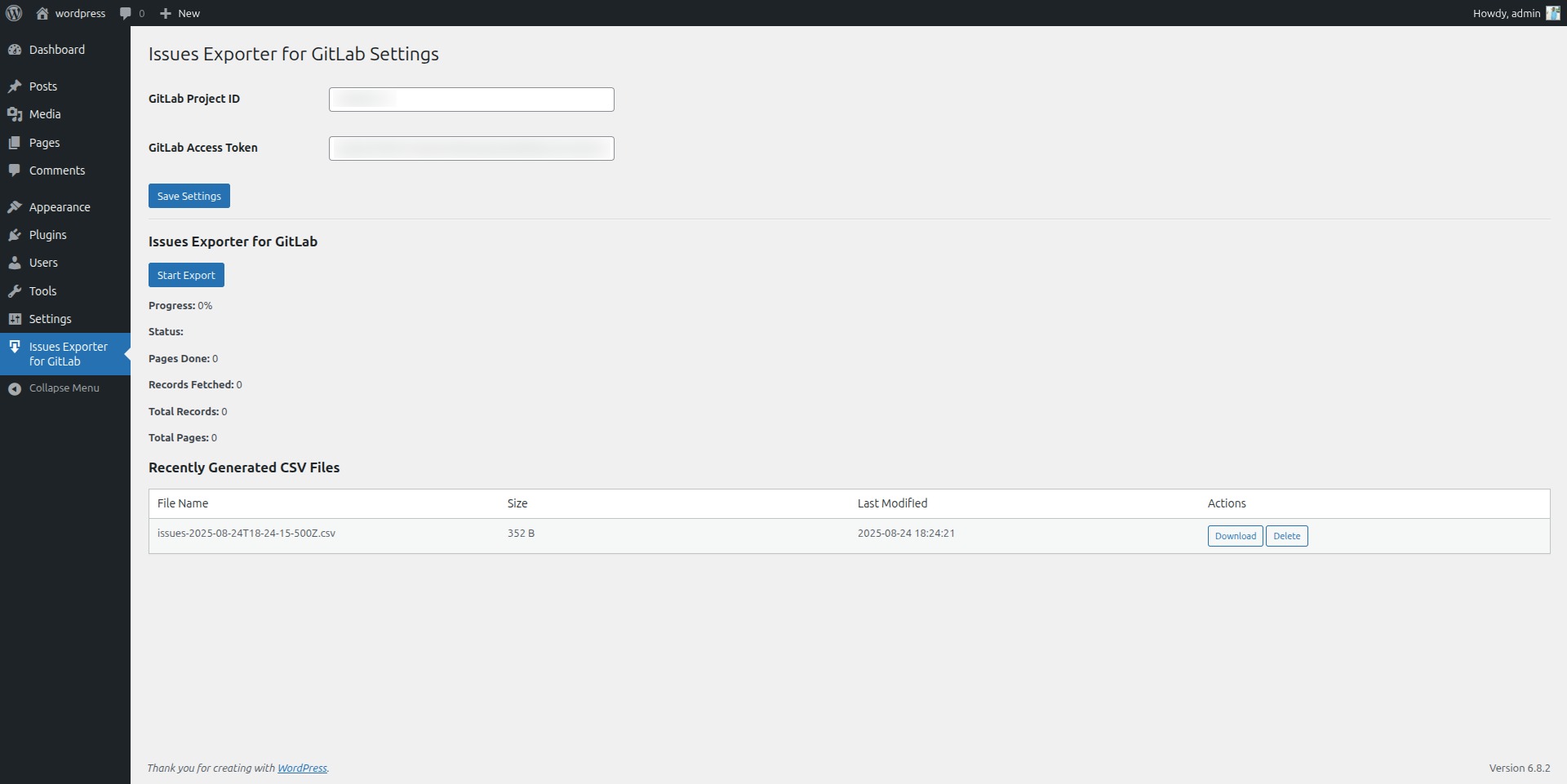Delete the issues CSV file
This screenshot has height=784, width=1567.
(1286, 536)
